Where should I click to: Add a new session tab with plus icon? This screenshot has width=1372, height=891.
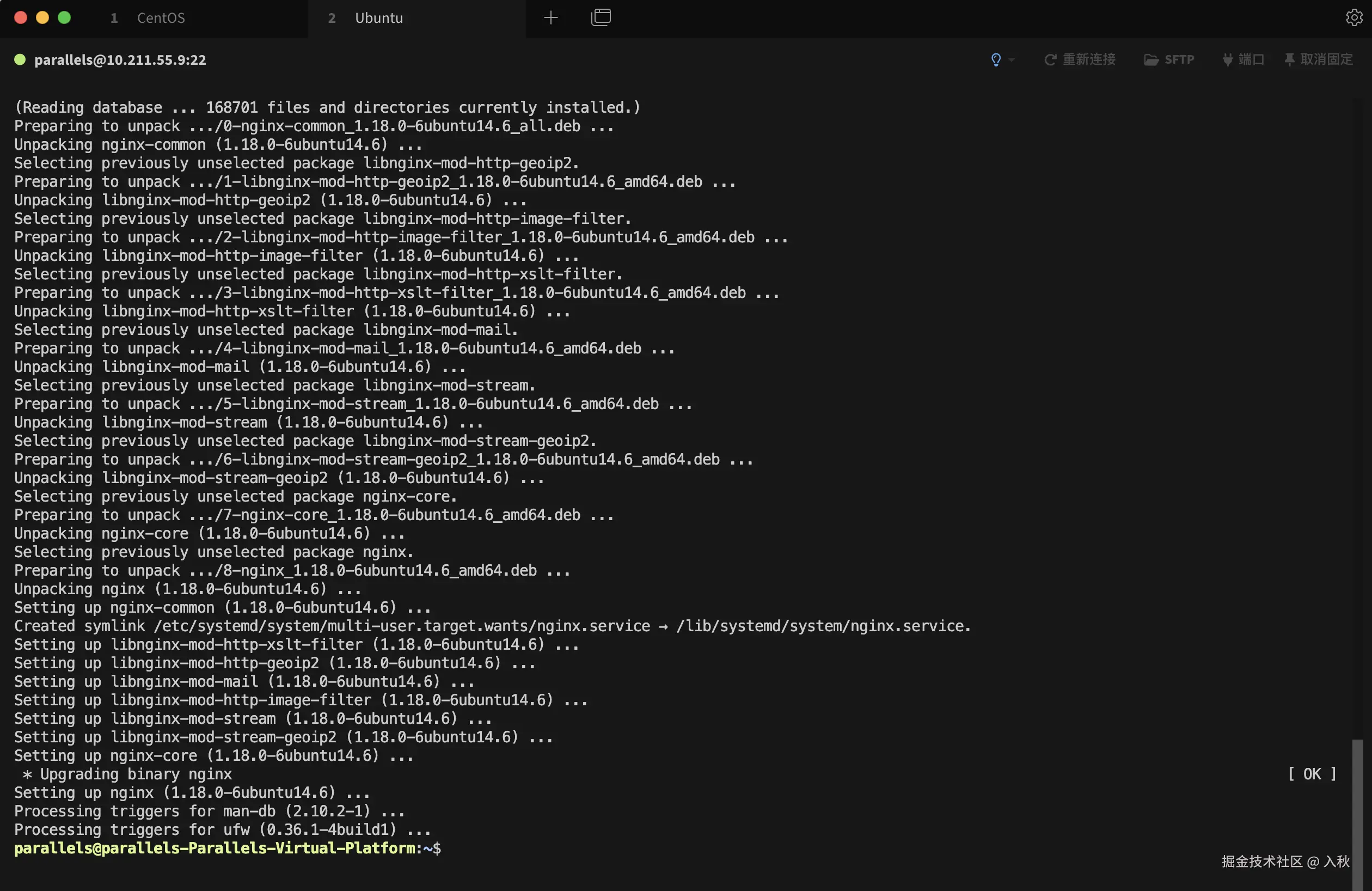pos(550,18)
